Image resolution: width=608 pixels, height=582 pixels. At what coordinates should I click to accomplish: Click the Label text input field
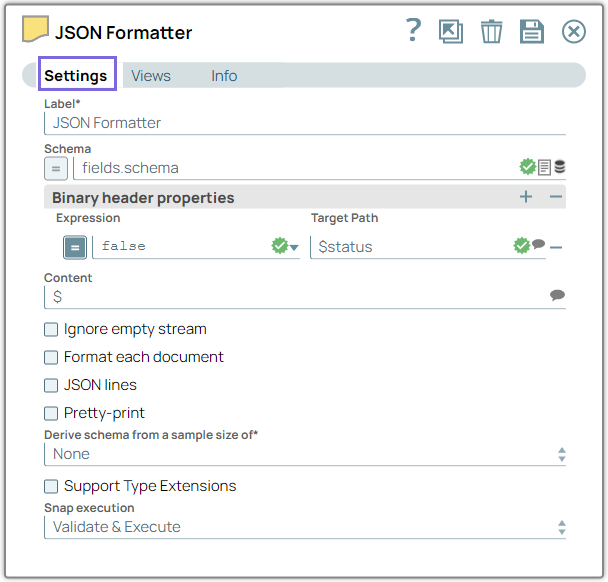305,123
